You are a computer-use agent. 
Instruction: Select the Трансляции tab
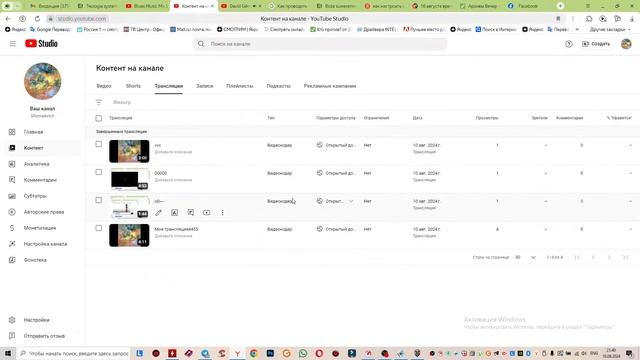click(169, 86)
